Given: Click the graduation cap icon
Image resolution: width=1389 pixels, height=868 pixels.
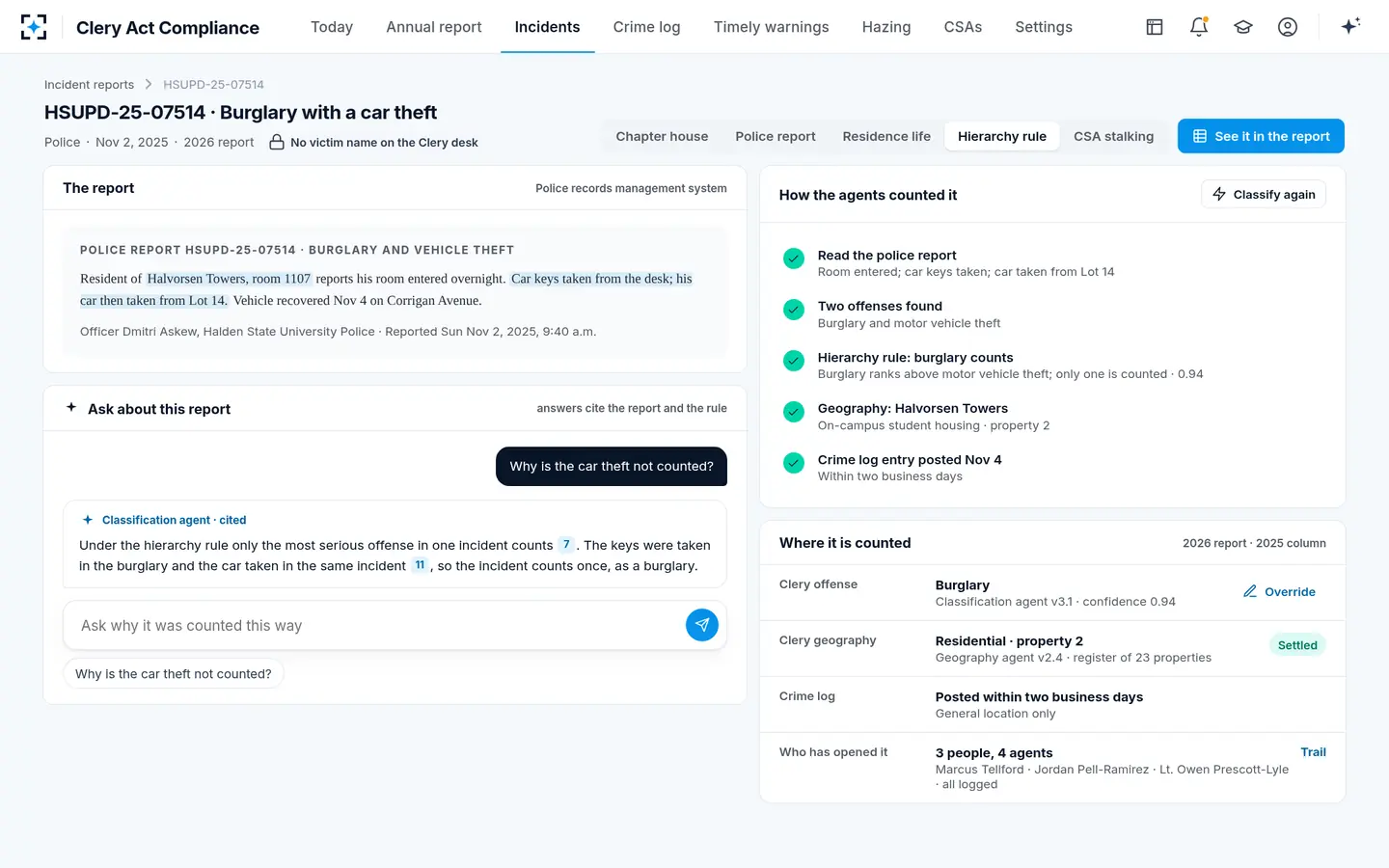Looking at the screenshot, I should 1243,27.
